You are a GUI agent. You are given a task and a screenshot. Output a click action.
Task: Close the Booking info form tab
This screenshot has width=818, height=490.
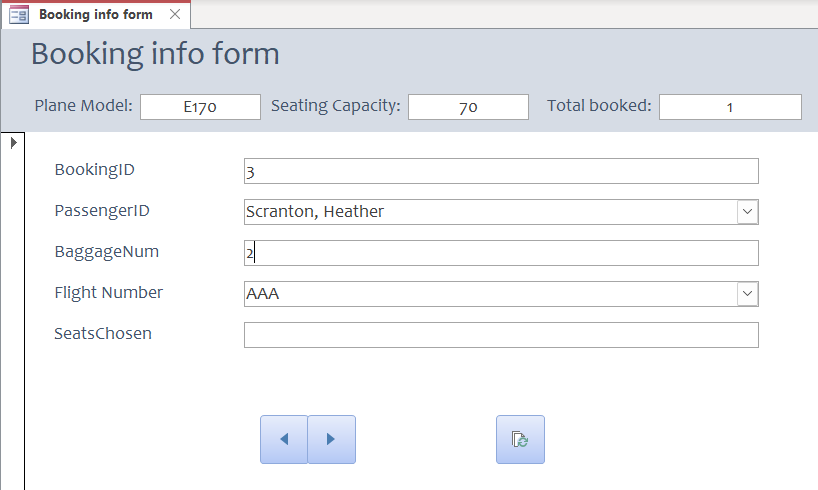(x=175, y=15)
